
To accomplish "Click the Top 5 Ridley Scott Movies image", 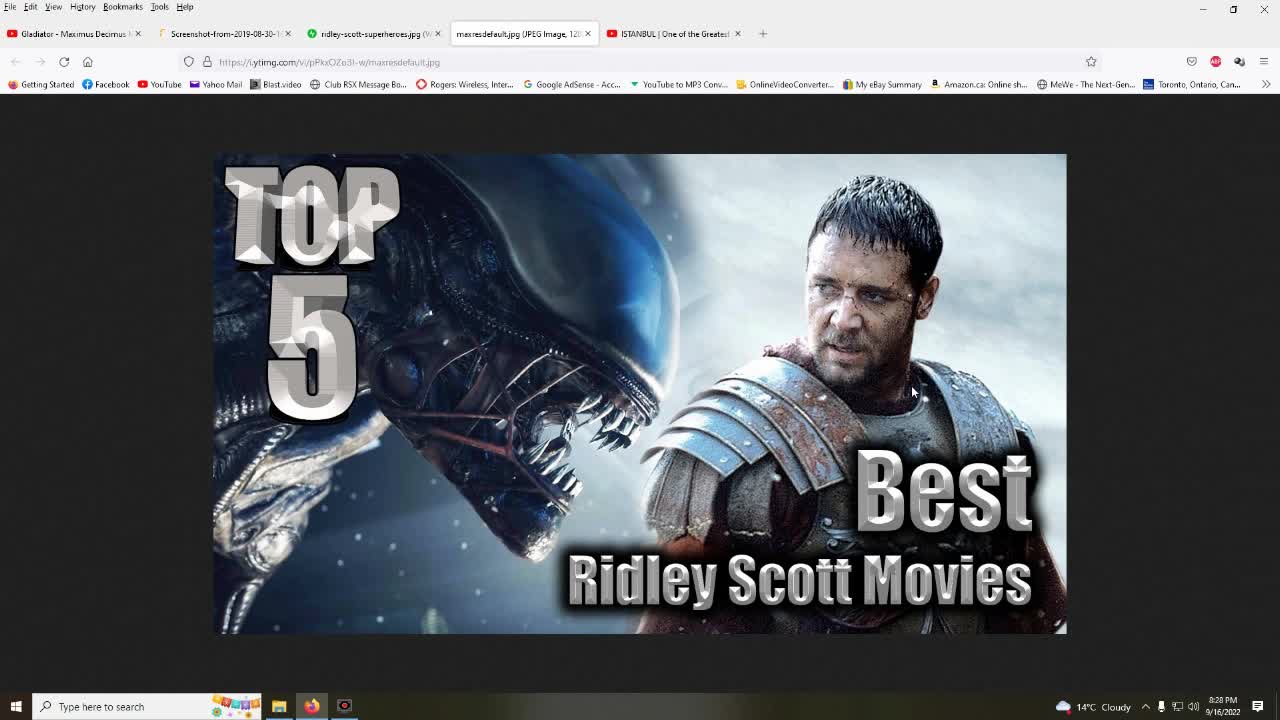I will pos(640,394).
